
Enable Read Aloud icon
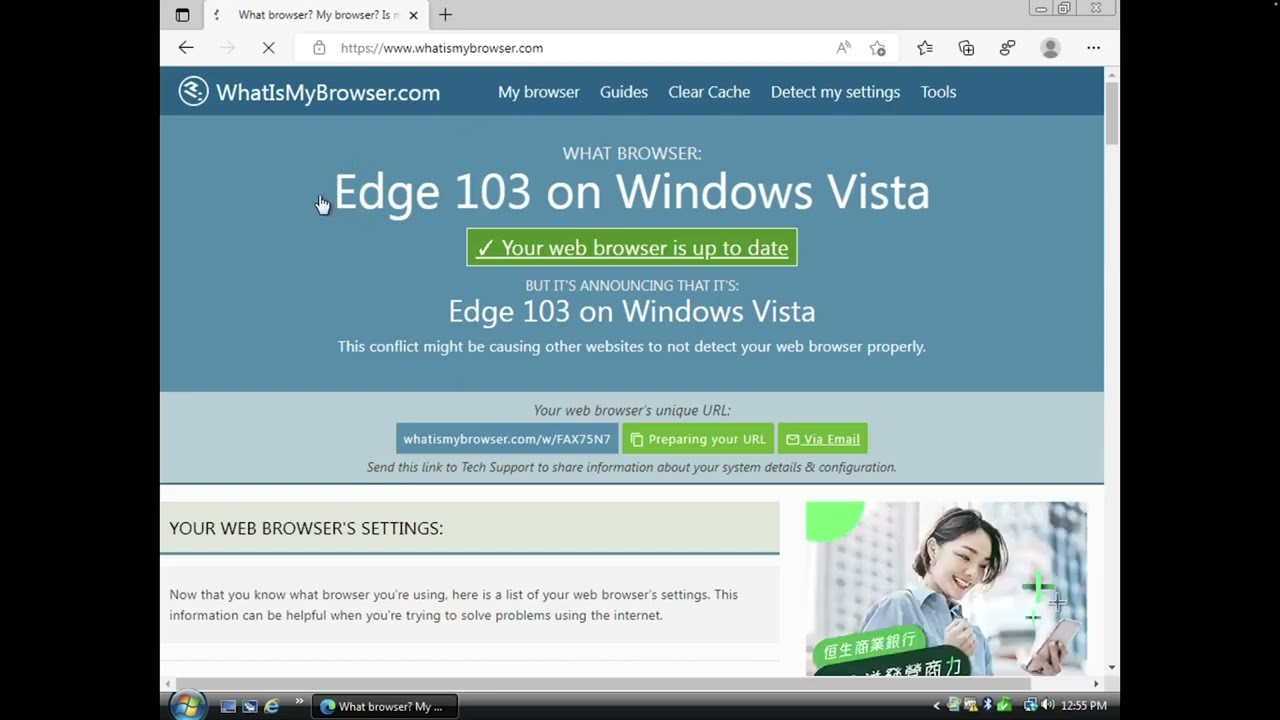tap(844, 48)
